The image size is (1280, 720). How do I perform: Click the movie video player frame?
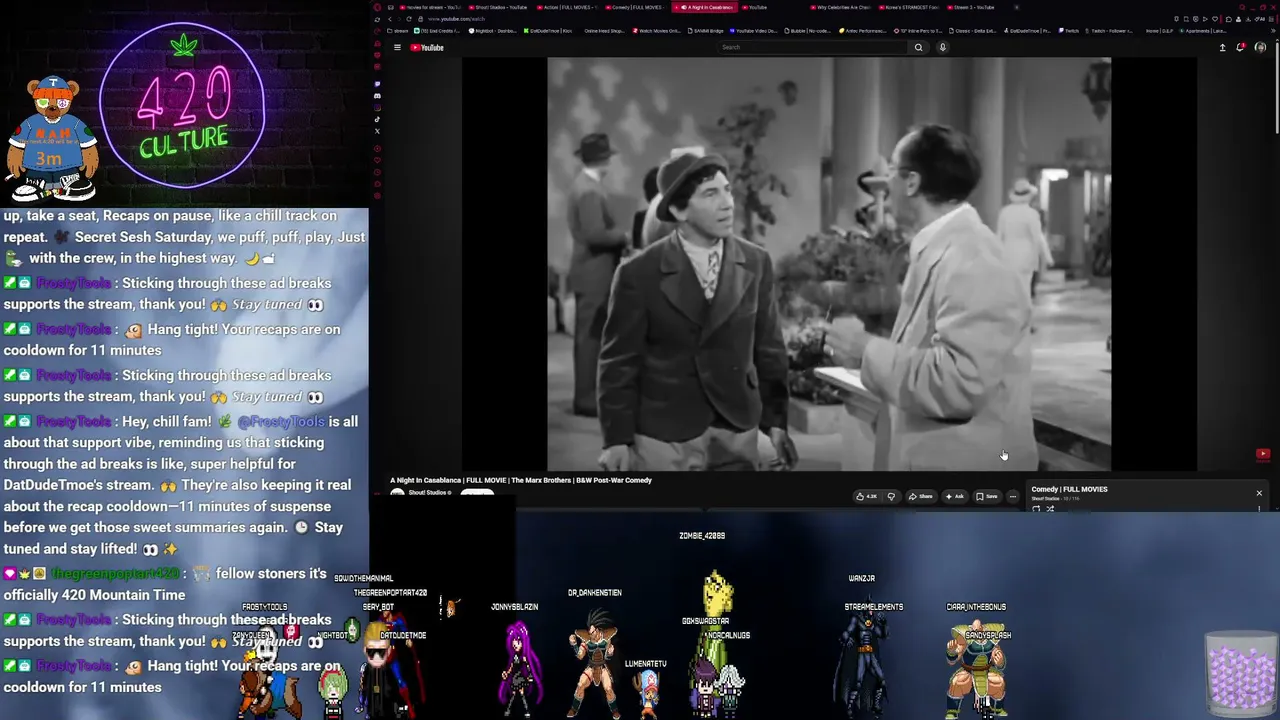coord(829,264)
